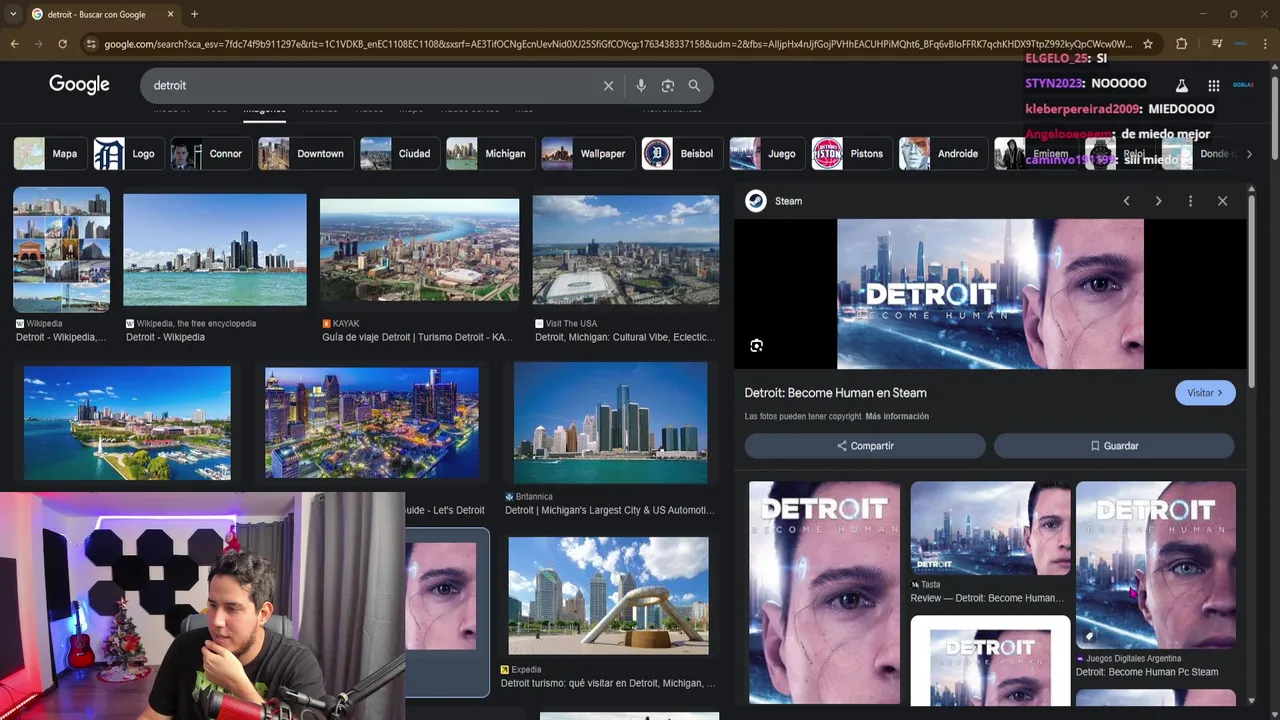The height and width of the screenshot is (720, 1280).
Task: Open more options menu in preview panel
Action: [x=1190, y=201]
